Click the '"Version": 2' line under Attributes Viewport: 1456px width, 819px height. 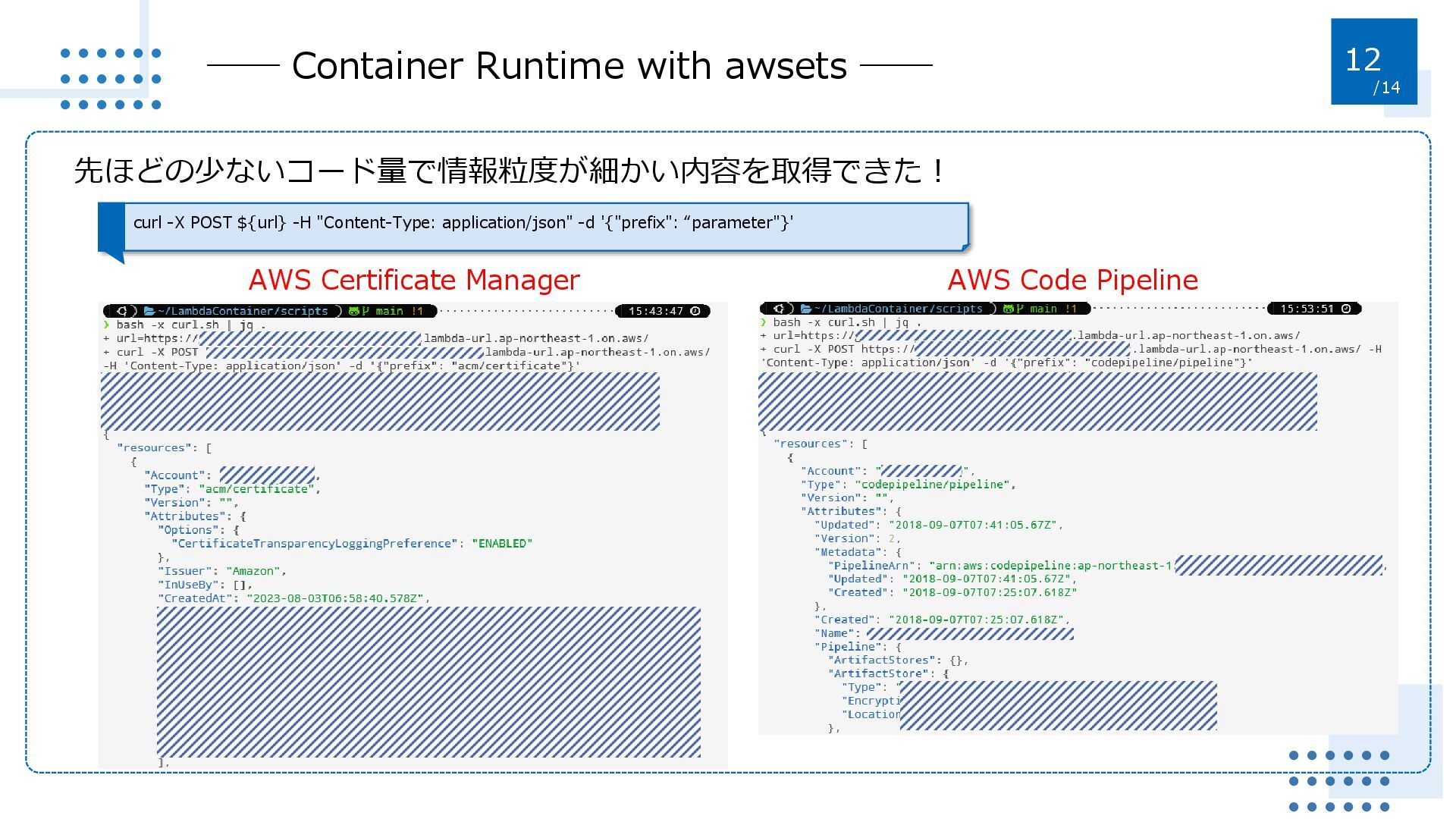[857, 538]
